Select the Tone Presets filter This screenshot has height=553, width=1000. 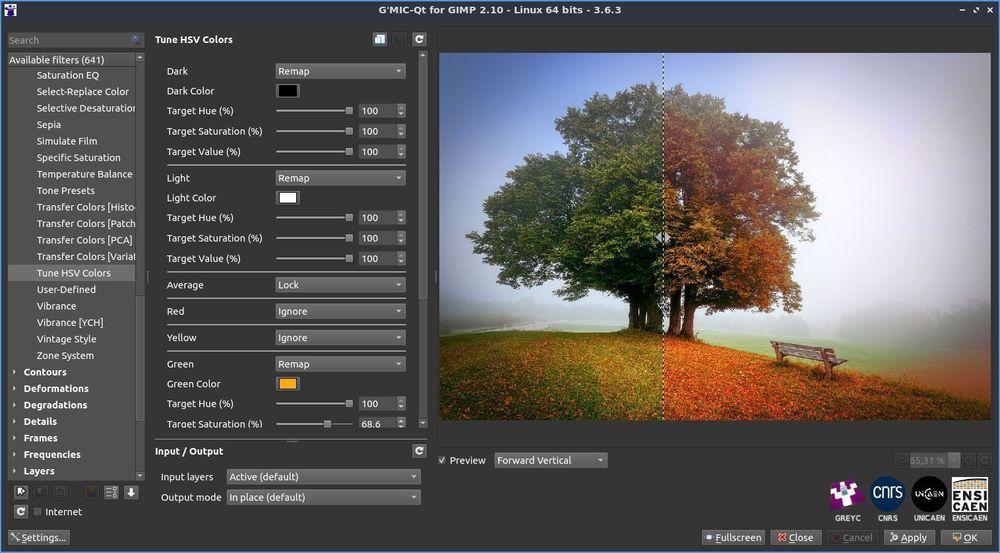pos(66,191)
